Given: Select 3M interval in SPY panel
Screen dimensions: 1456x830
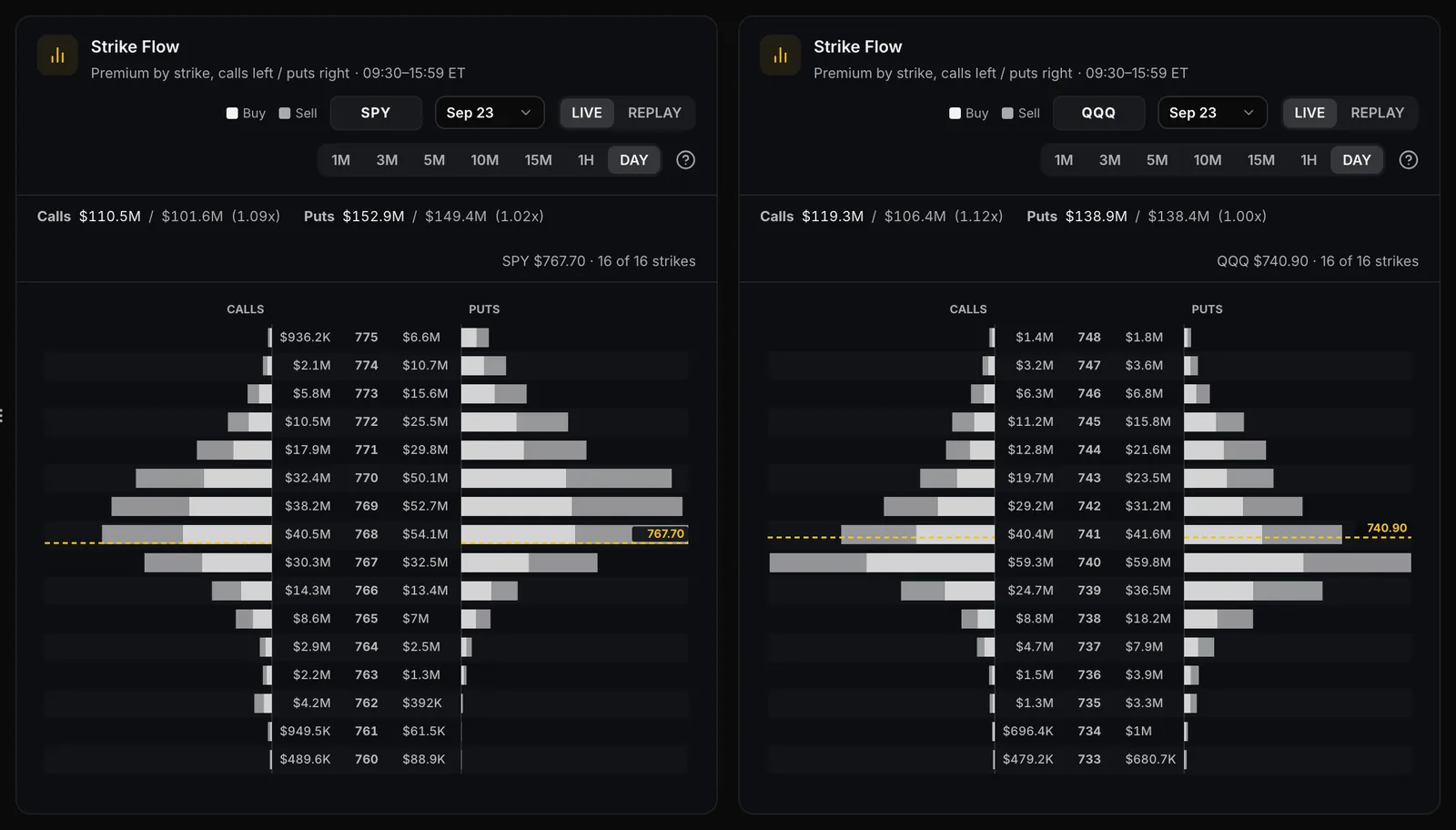Looking at the screenshot, I should tap(387, 160).
